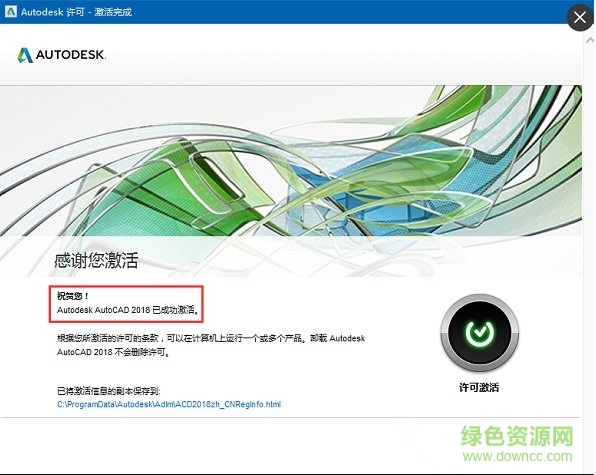
Task: Click the 'Autodesk 许可 - 激活完成' window title
Action: click(x=76, y=12)
